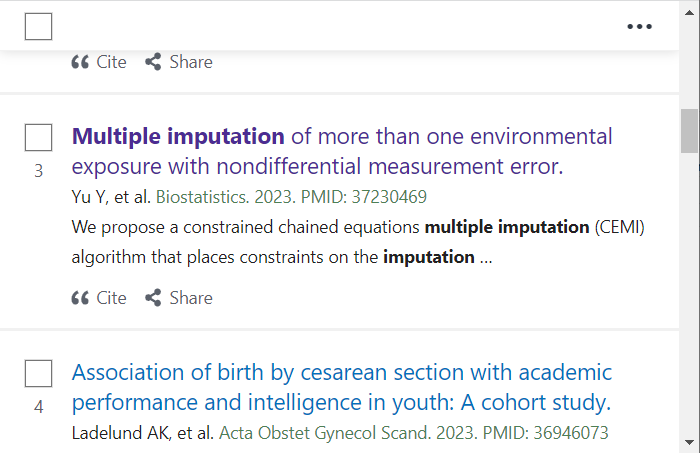Click the Share icon under result 3
Viewport: 700px width, 453px height.
[153, 298]
